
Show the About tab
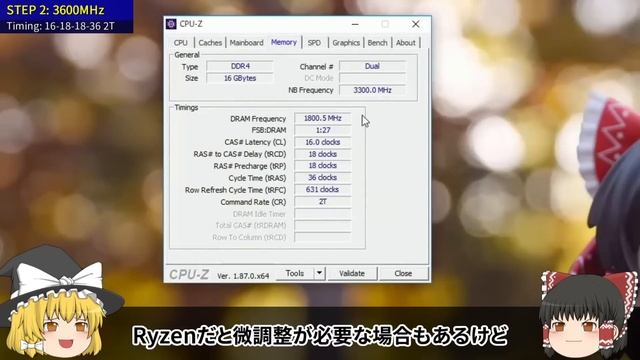(x=406, y=42)
